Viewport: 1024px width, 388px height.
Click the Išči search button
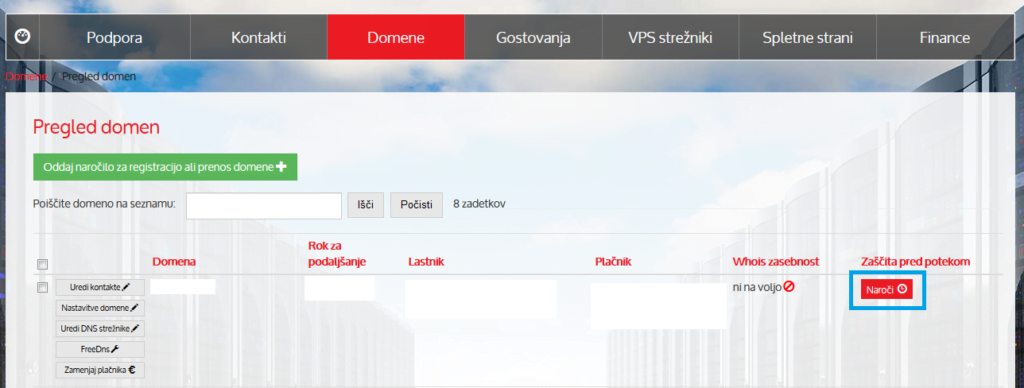365,204
